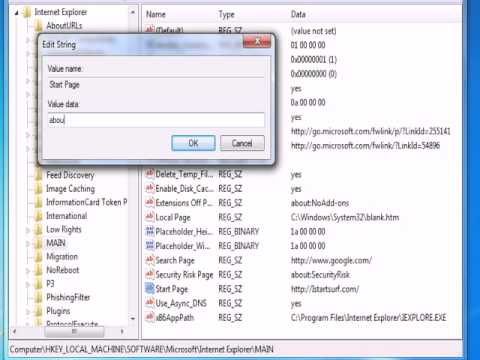Select the International folder icon

click(39, 216)
